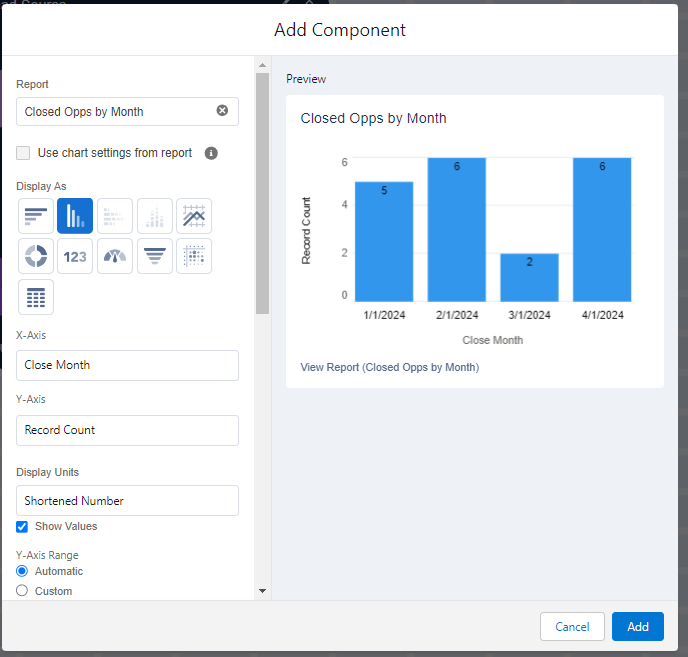Open the Display Units Shortened Number dropdown
Screen dimensions: 688x657
point(127,500)
